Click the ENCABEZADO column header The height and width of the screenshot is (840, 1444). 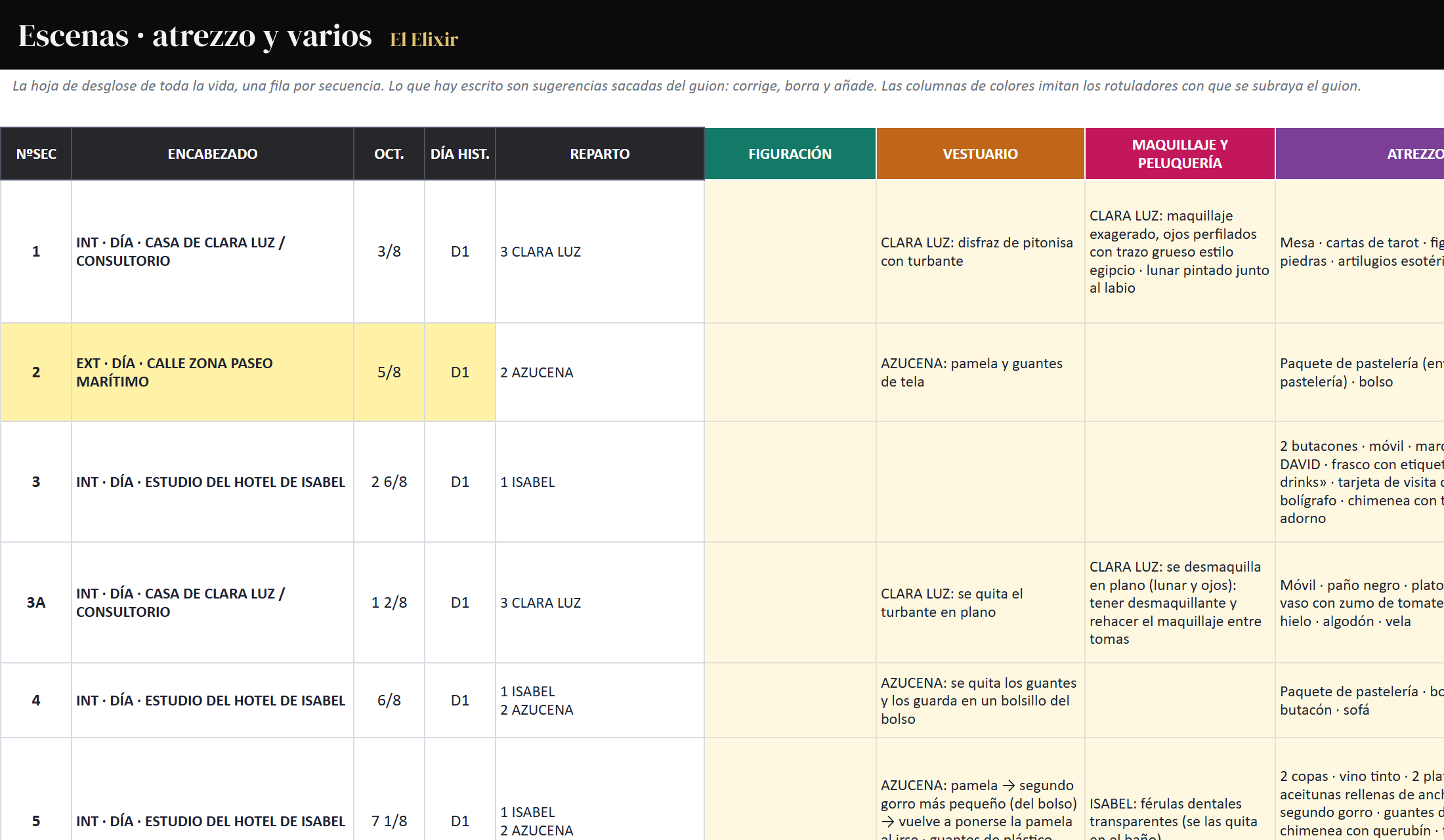[213, 154]
